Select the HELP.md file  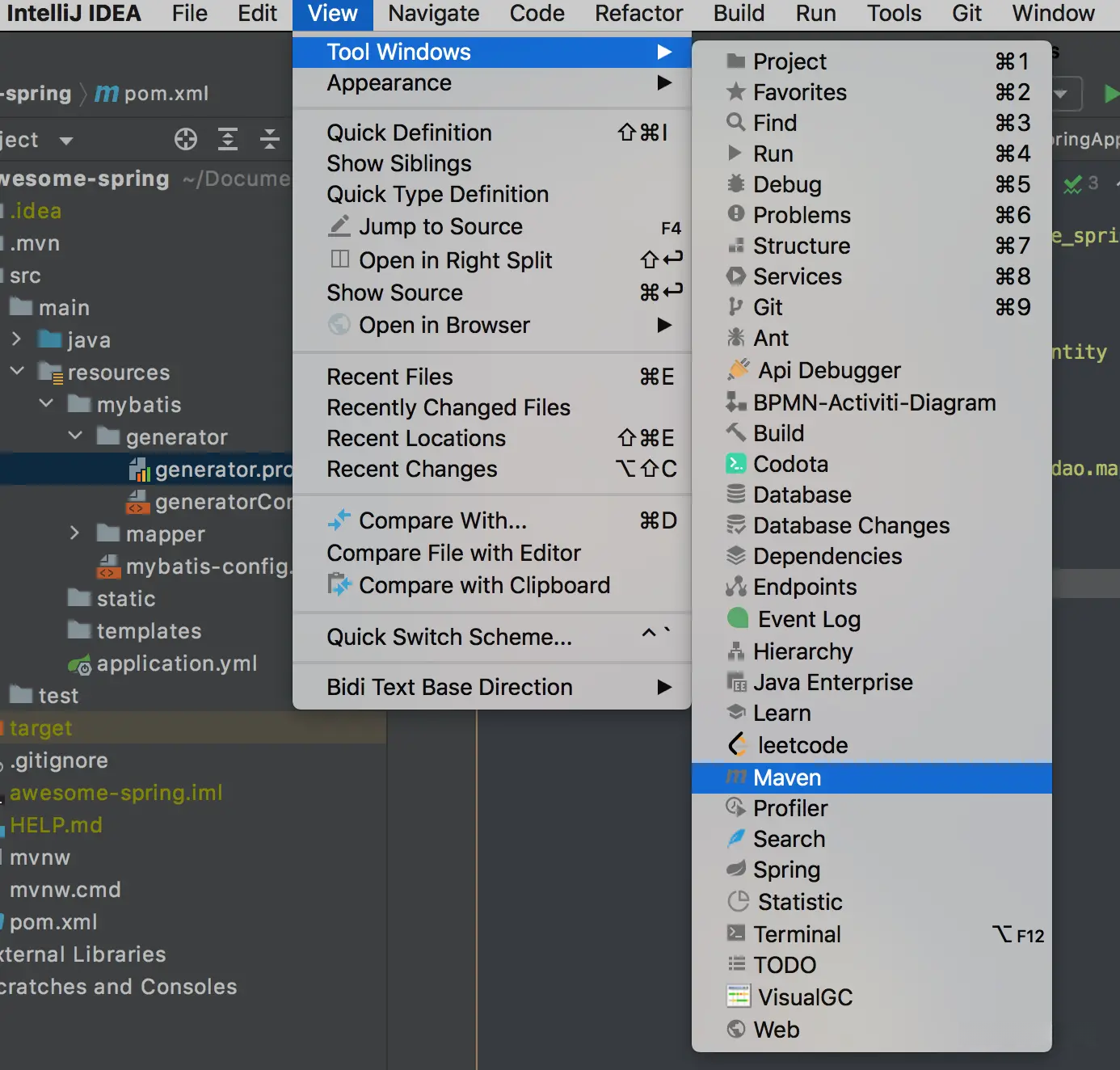point(56,825)
